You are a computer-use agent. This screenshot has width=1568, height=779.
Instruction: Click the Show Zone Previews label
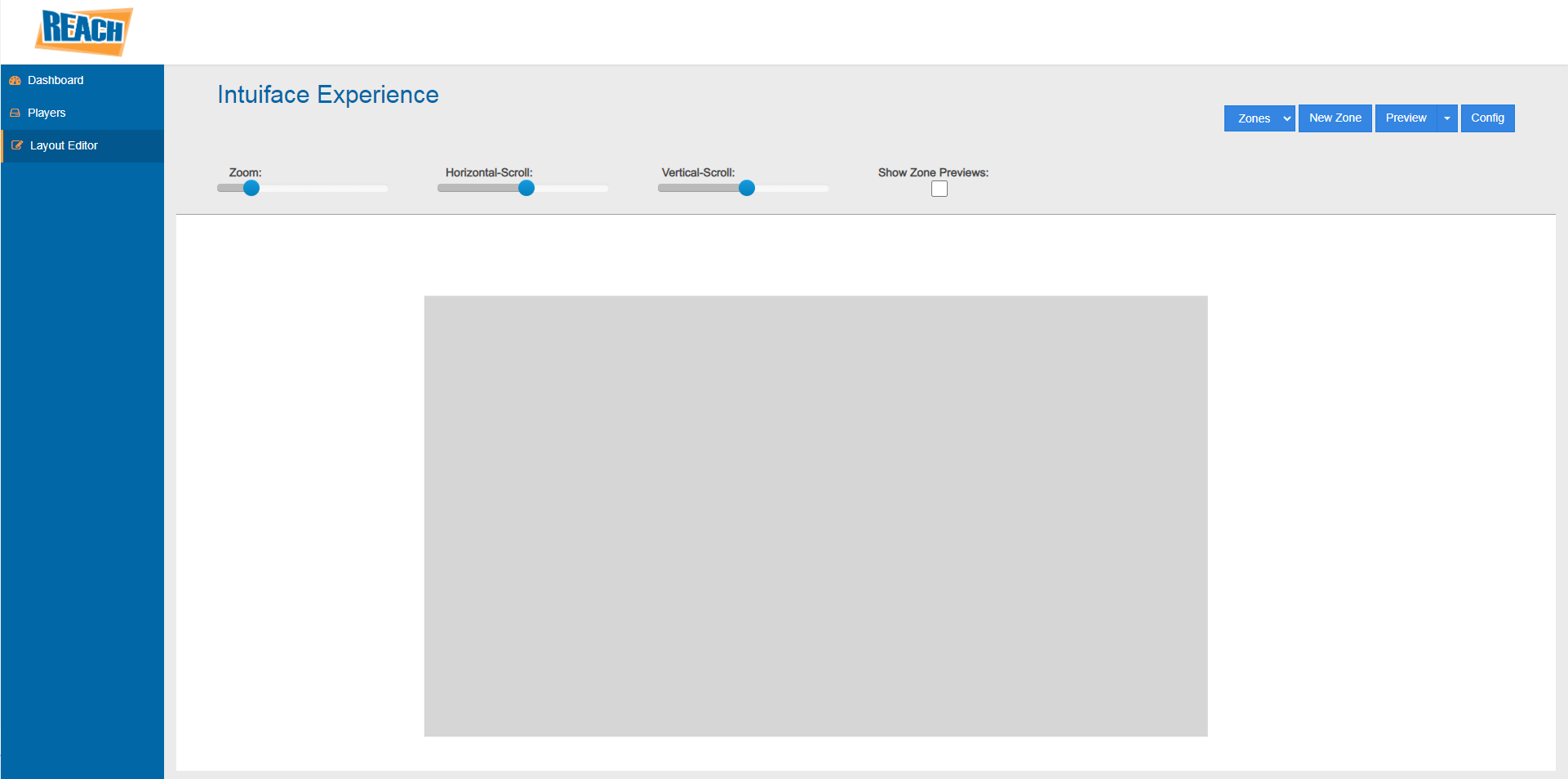[933, 172]
